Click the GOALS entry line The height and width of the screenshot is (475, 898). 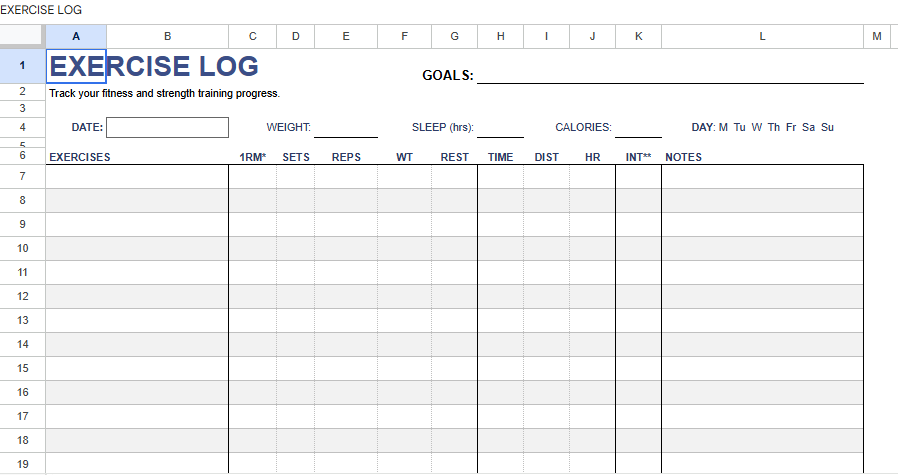pyautogui.click(x=670, y=75)
